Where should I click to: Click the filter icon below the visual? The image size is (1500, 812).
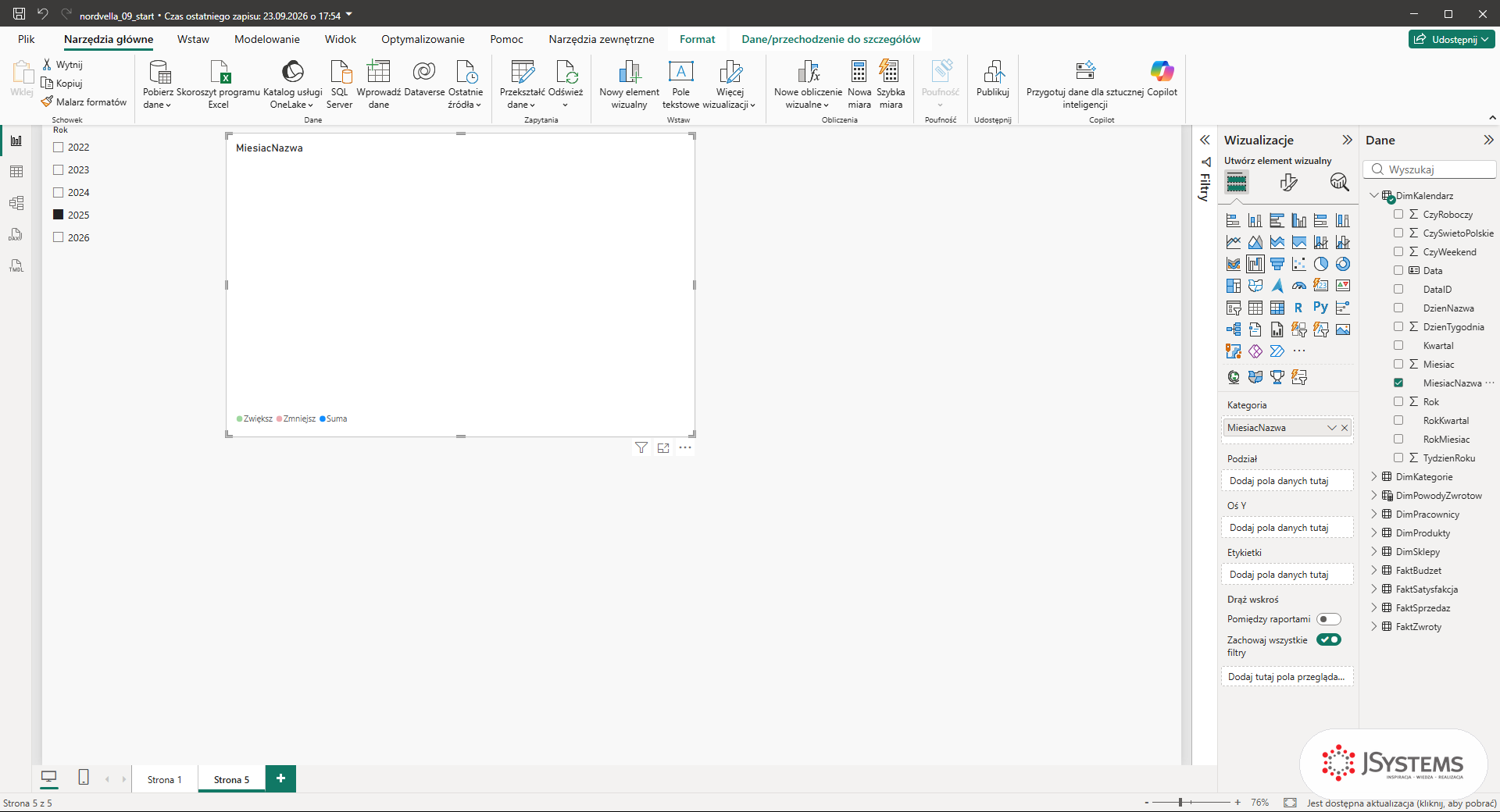641,448
